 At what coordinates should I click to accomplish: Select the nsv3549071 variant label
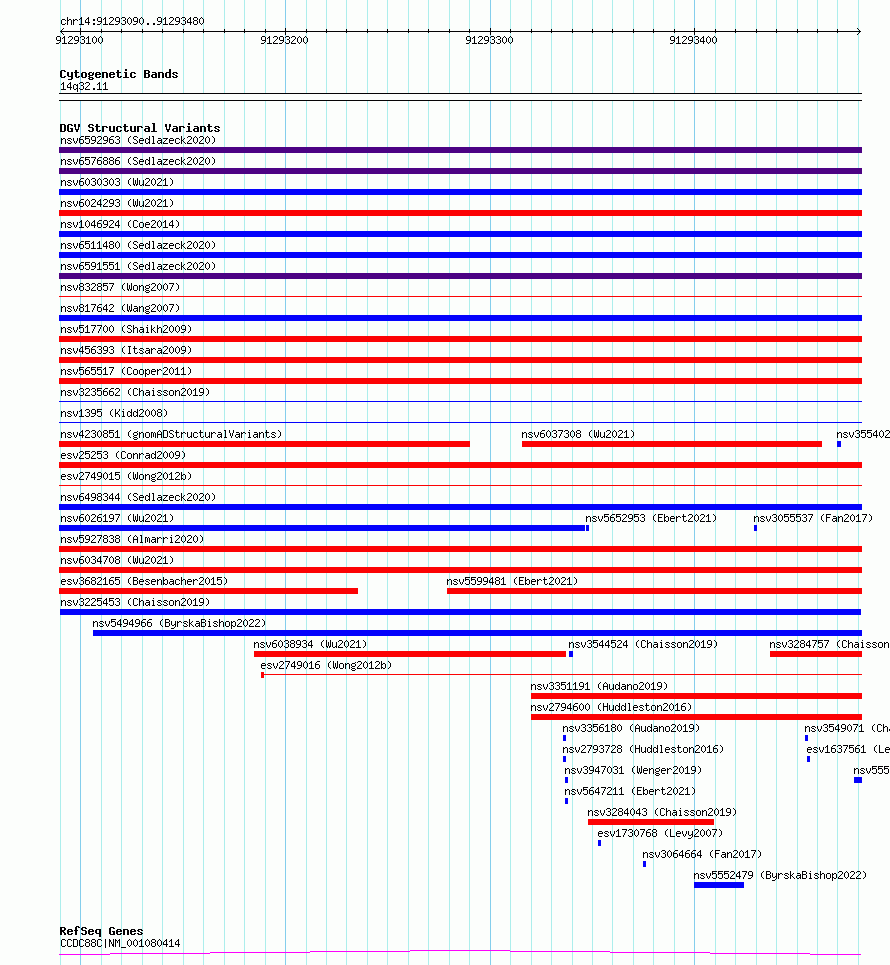tap(846, 728)
